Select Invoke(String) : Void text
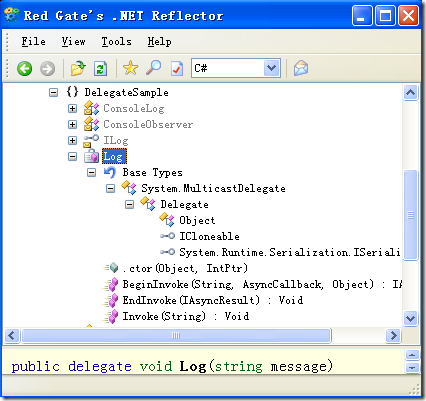The width and height of the screenshot is (426, 401). pos(186,316)
